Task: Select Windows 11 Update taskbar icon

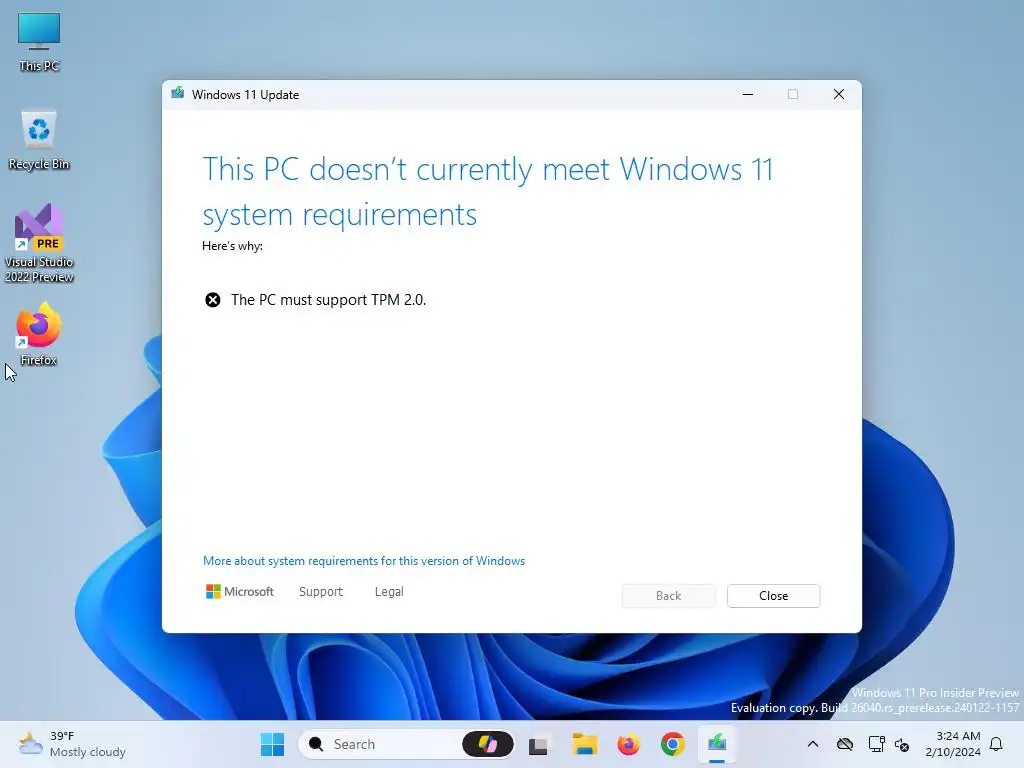Action: [717, 744]
